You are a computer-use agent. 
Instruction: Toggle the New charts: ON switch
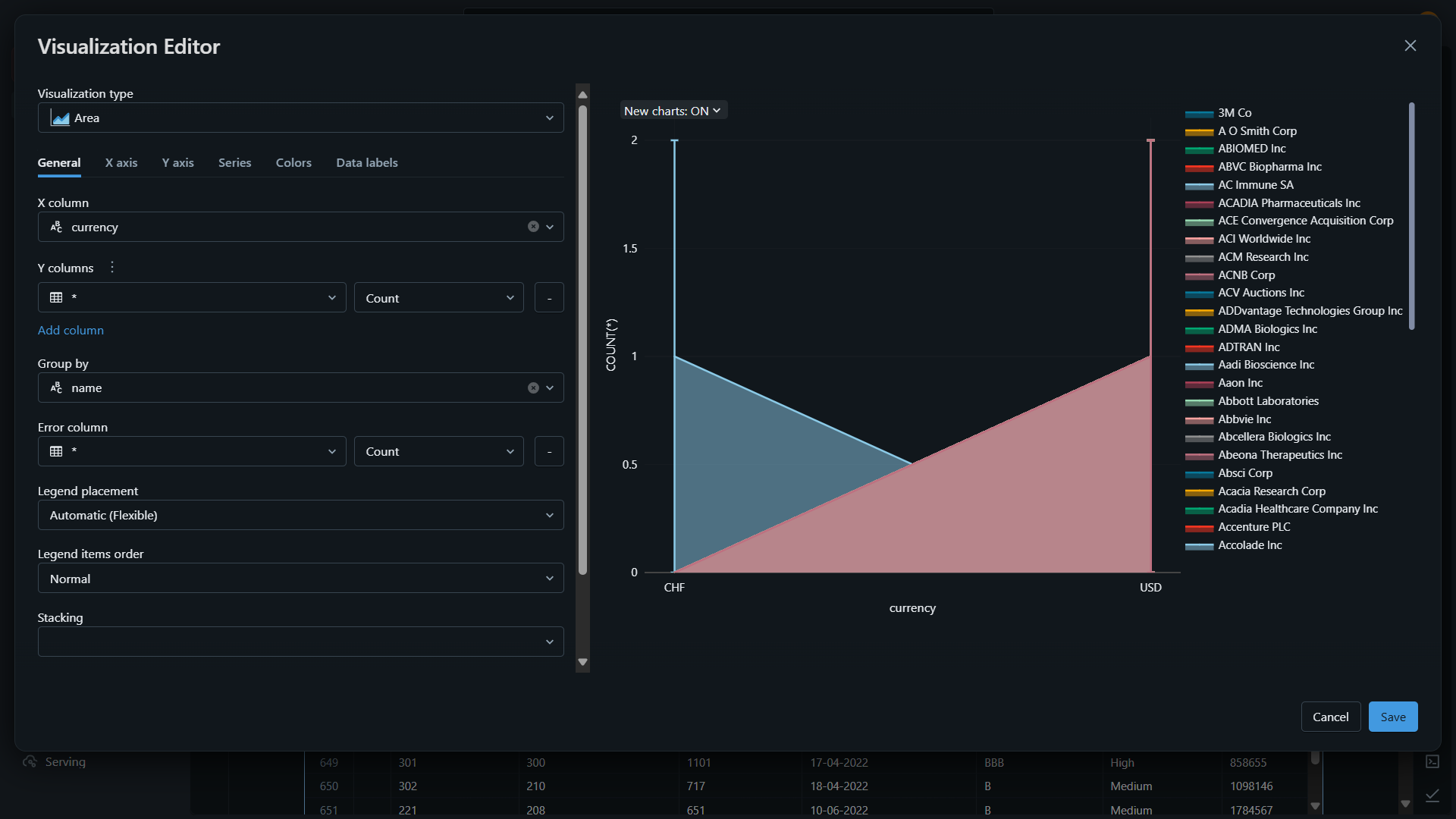[673, 111]
